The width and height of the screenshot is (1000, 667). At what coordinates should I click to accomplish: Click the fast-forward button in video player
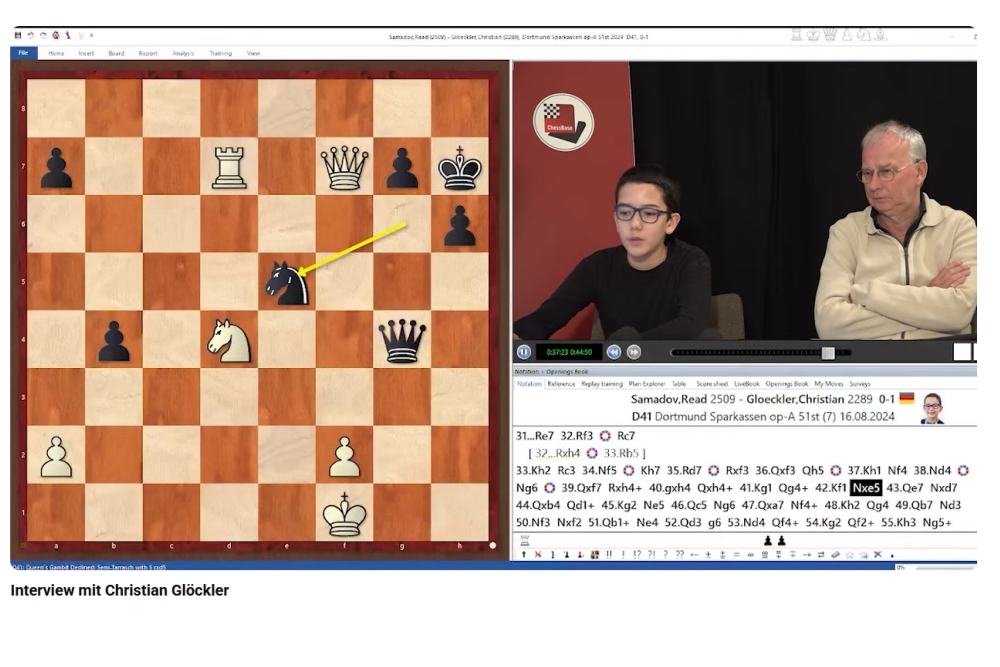[634, 352]
